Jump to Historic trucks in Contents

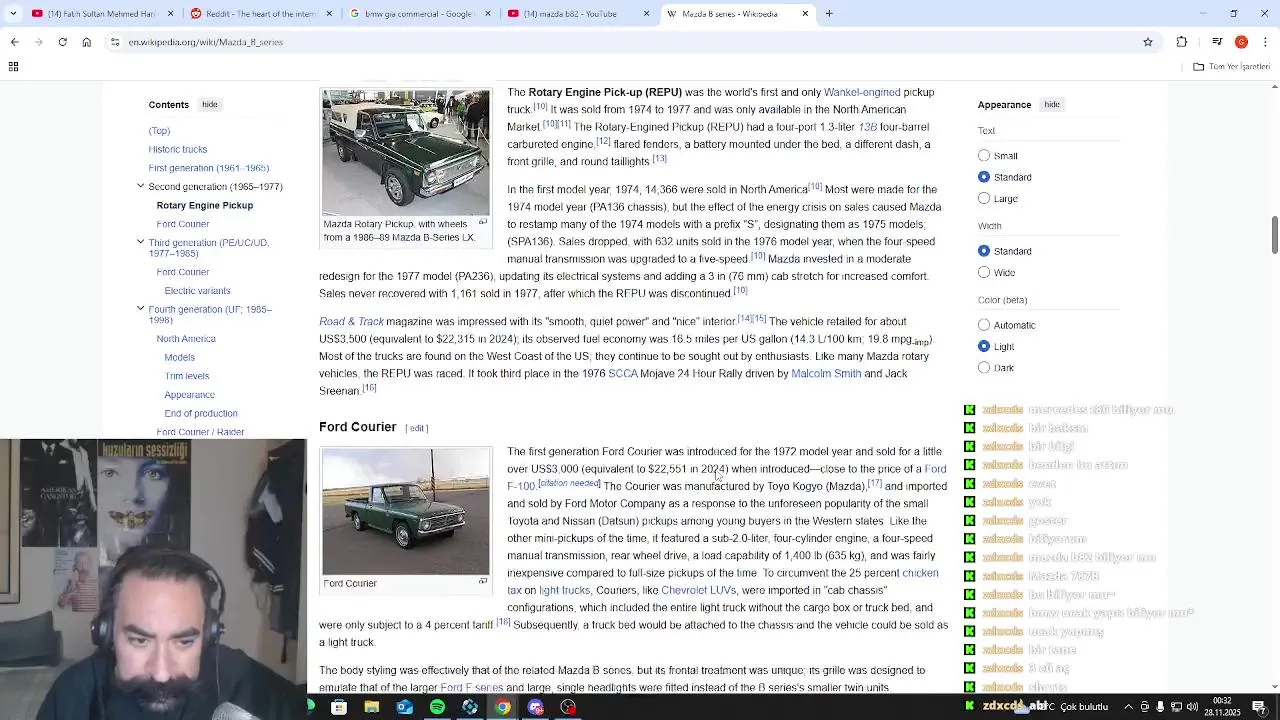pos(178,149)
